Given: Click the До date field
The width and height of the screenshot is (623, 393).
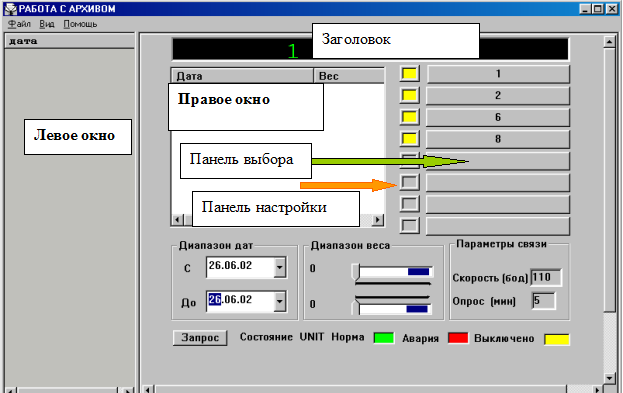Looking at the screenshot, I should click(240, 301).
